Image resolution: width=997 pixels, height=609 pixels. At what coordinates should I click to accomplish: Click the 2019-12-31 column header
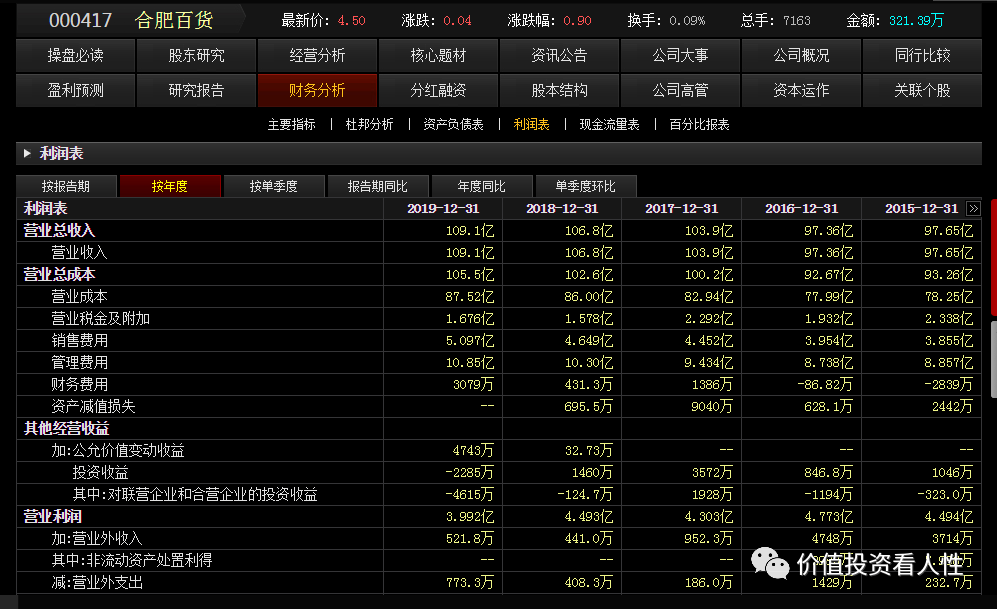tap(443, 209)
